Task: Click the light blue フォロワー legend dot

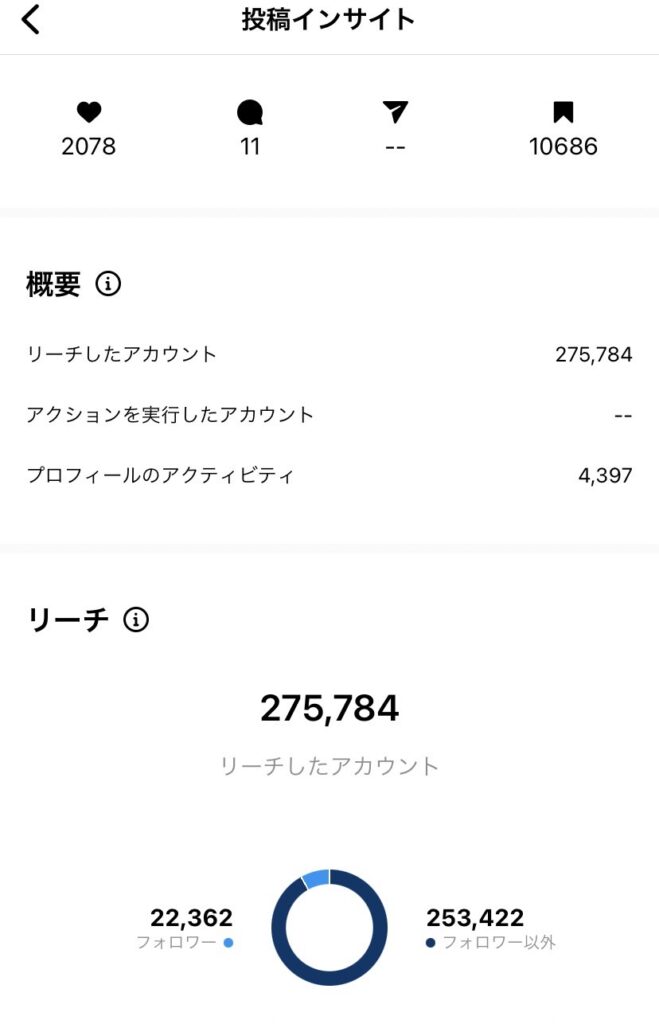Action: tap(229, 942)
